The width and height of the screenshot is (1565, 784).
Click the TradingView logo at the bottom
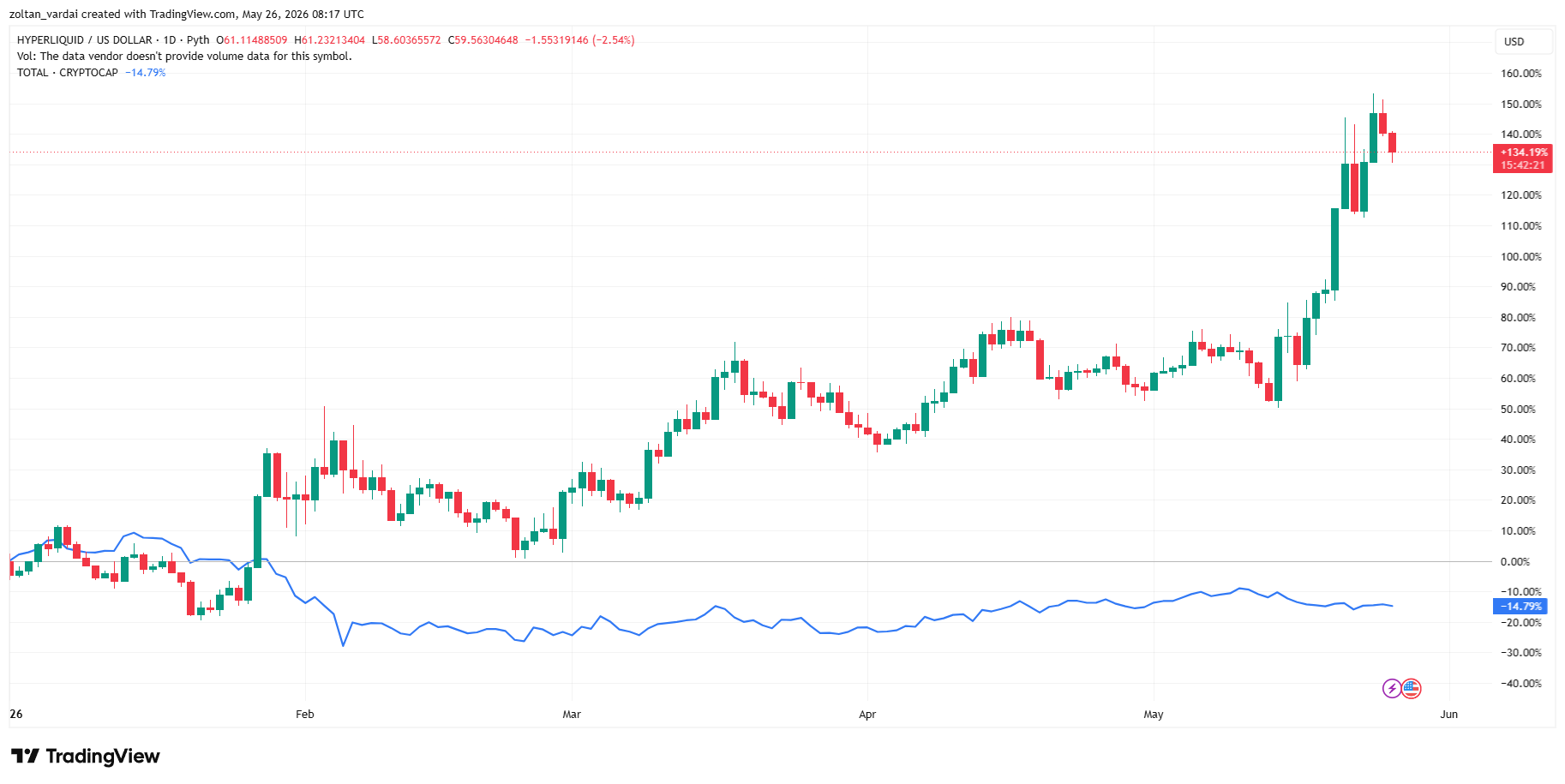[85, 756]
